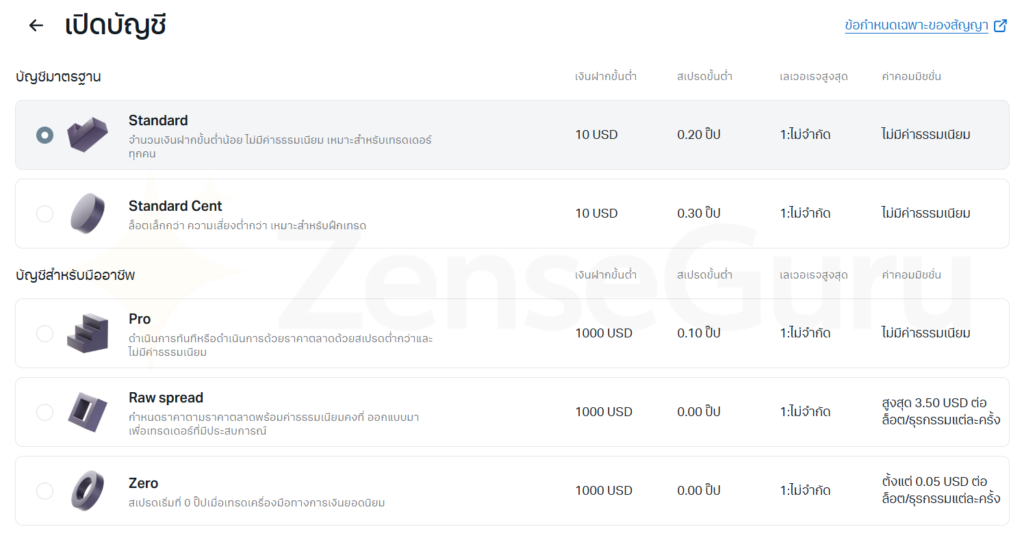The image size is (1024, 540).
Task: Click the Zero spread value 0.00 ปิป
Action: tap(699, 490)
